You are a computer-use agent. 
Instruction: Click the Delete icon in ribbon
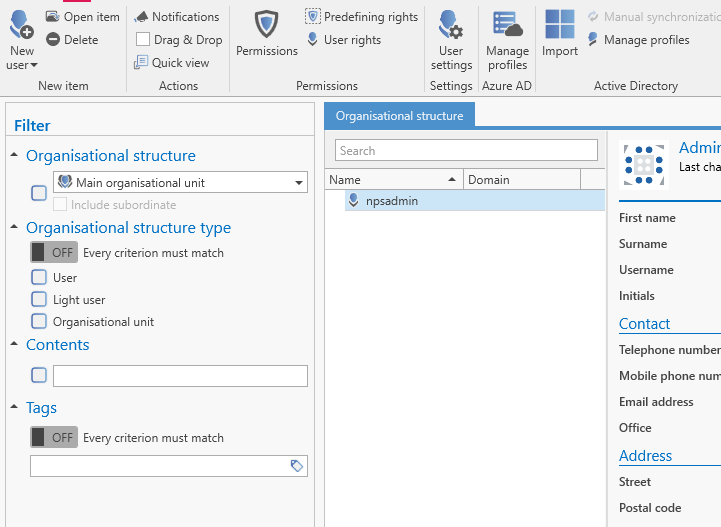click(53, 40)
